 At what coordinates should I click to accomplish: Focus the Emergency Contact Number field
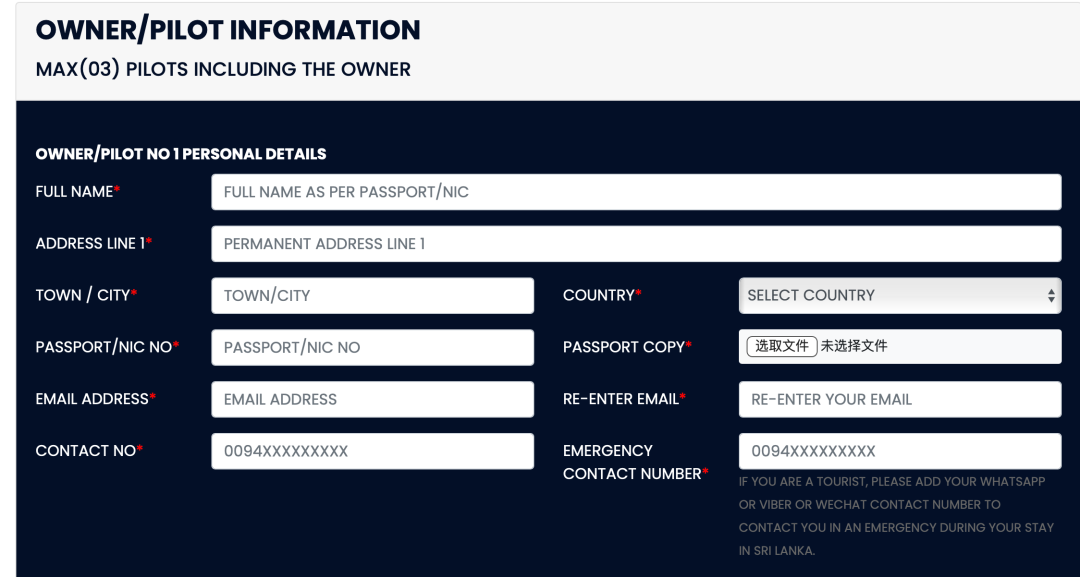click(x=900, y=451)
